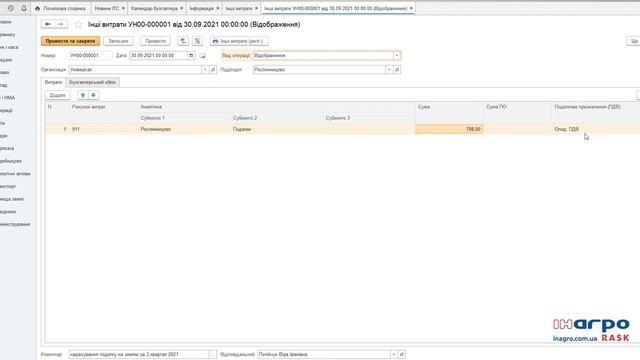Image resolution: width=640 pixels, height=360 pixels.
Task: Open Організація record with its open icon
Action: [x=213, y=70]
